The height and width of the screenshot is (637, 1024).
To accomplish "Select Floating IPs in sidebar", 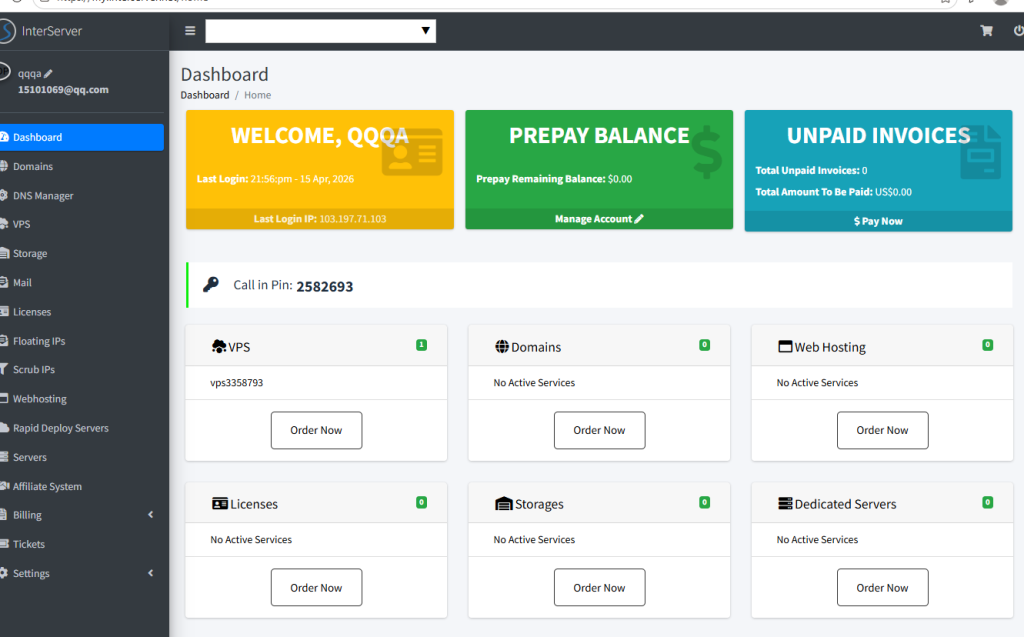I will tap(39, 341).
